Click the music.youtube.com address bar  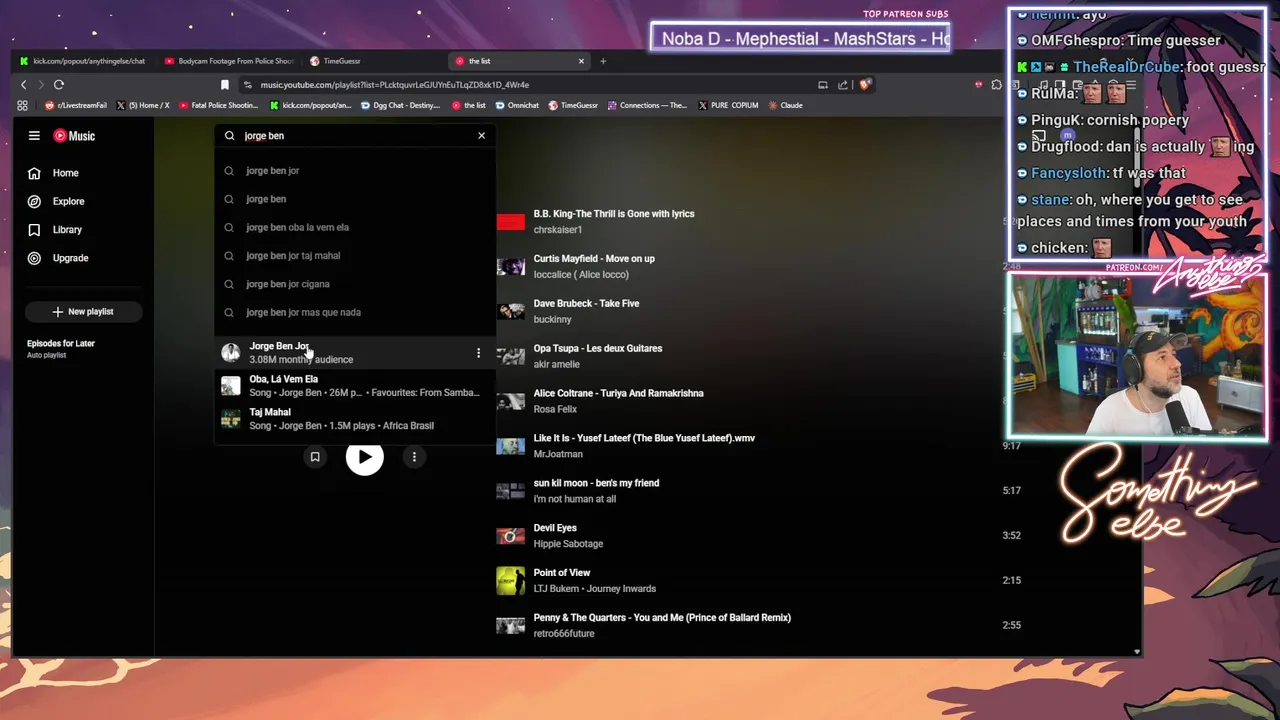[x=394, y=85]
